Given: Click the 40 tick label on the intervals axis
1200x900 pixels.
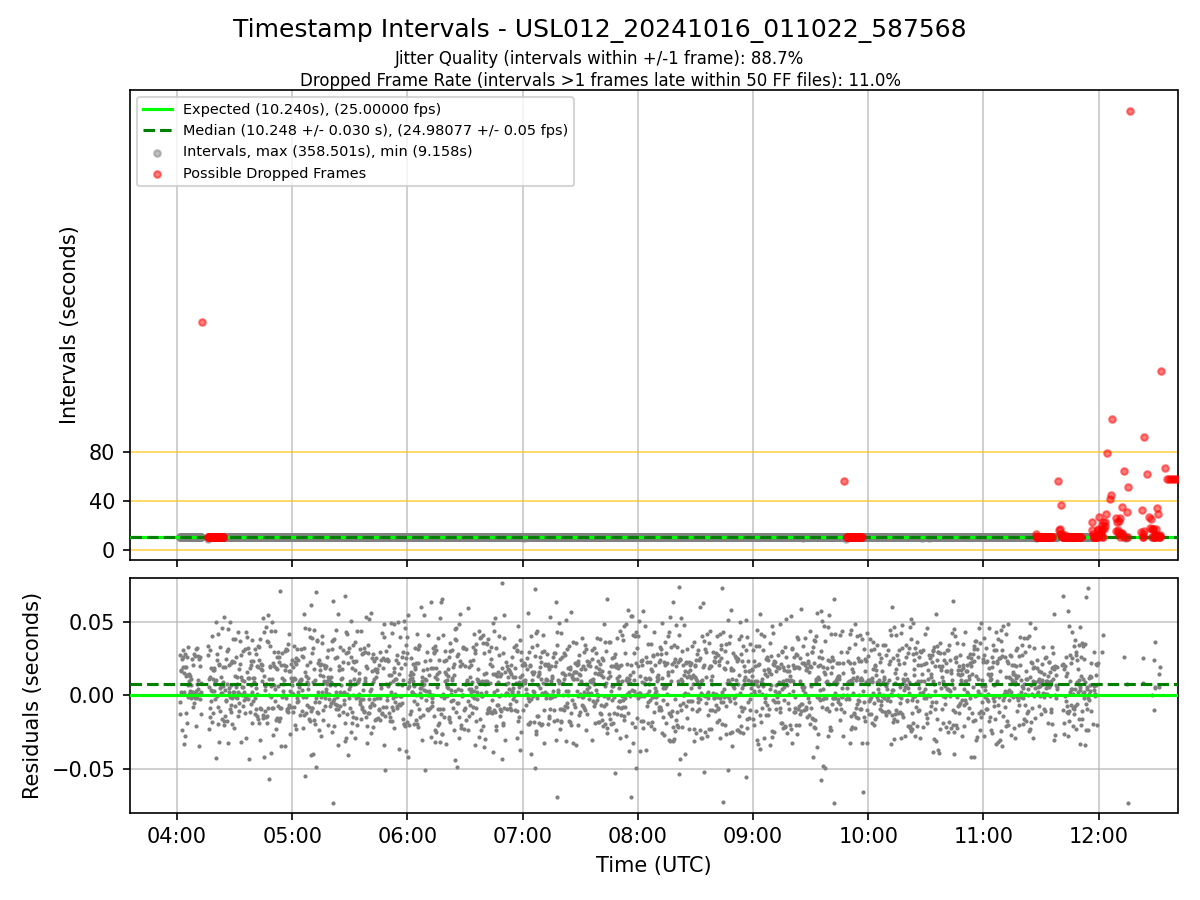Looking at the screenshot, I should coord(103,501).
